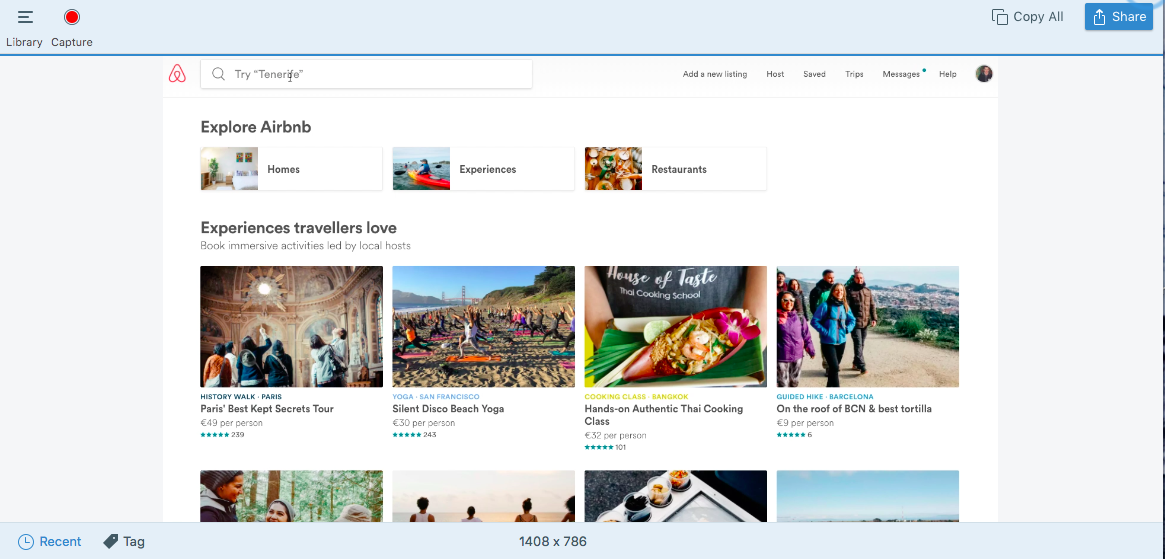Click the star rating with 243 reviews

[x=415, y=435]
